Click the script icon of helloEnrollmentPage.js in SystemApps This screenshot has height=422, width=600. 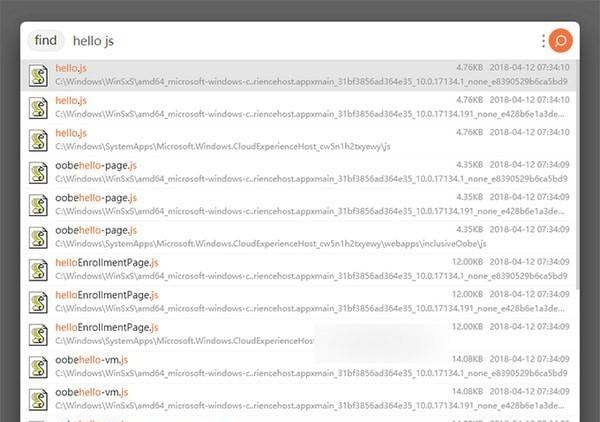pos(39,335)
